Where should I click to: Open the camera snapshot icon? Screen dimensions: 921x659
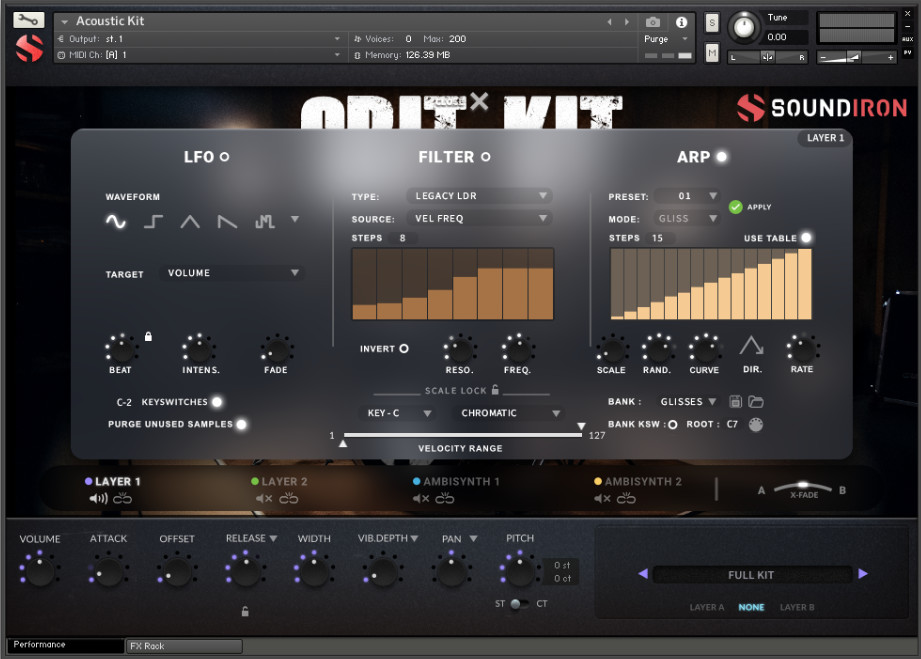[x=653, y=22]
